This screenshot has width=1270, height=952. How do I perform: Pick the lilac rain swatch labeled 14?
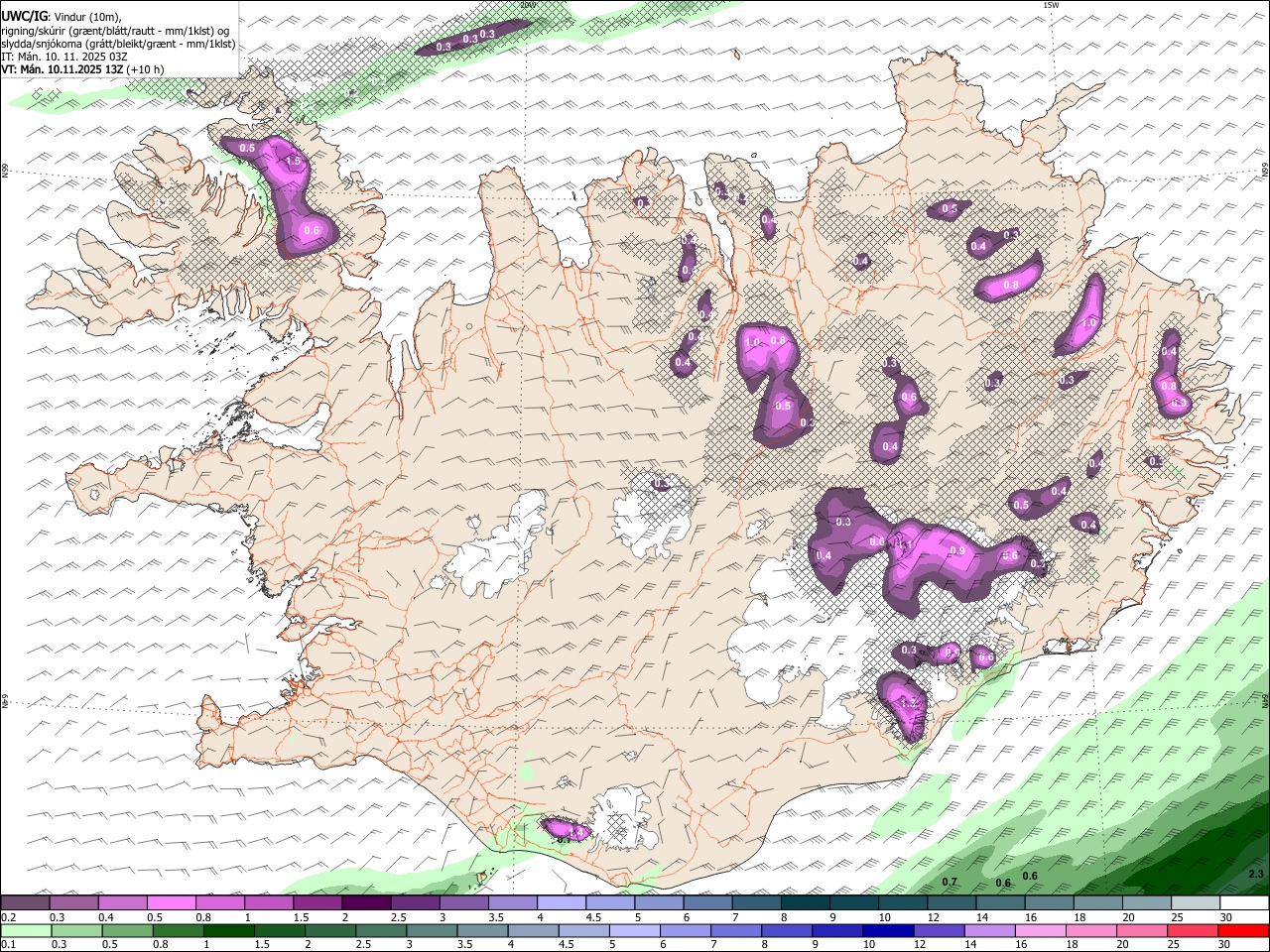(x=989, y=930)
